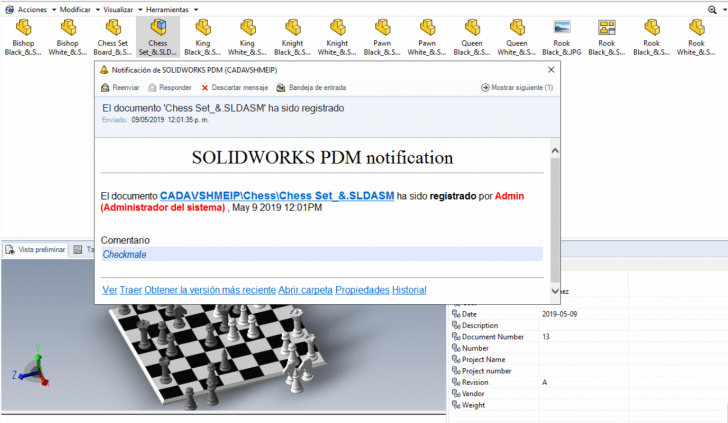
Task: Select the King White file icon
Action: (x=247, y=28)
